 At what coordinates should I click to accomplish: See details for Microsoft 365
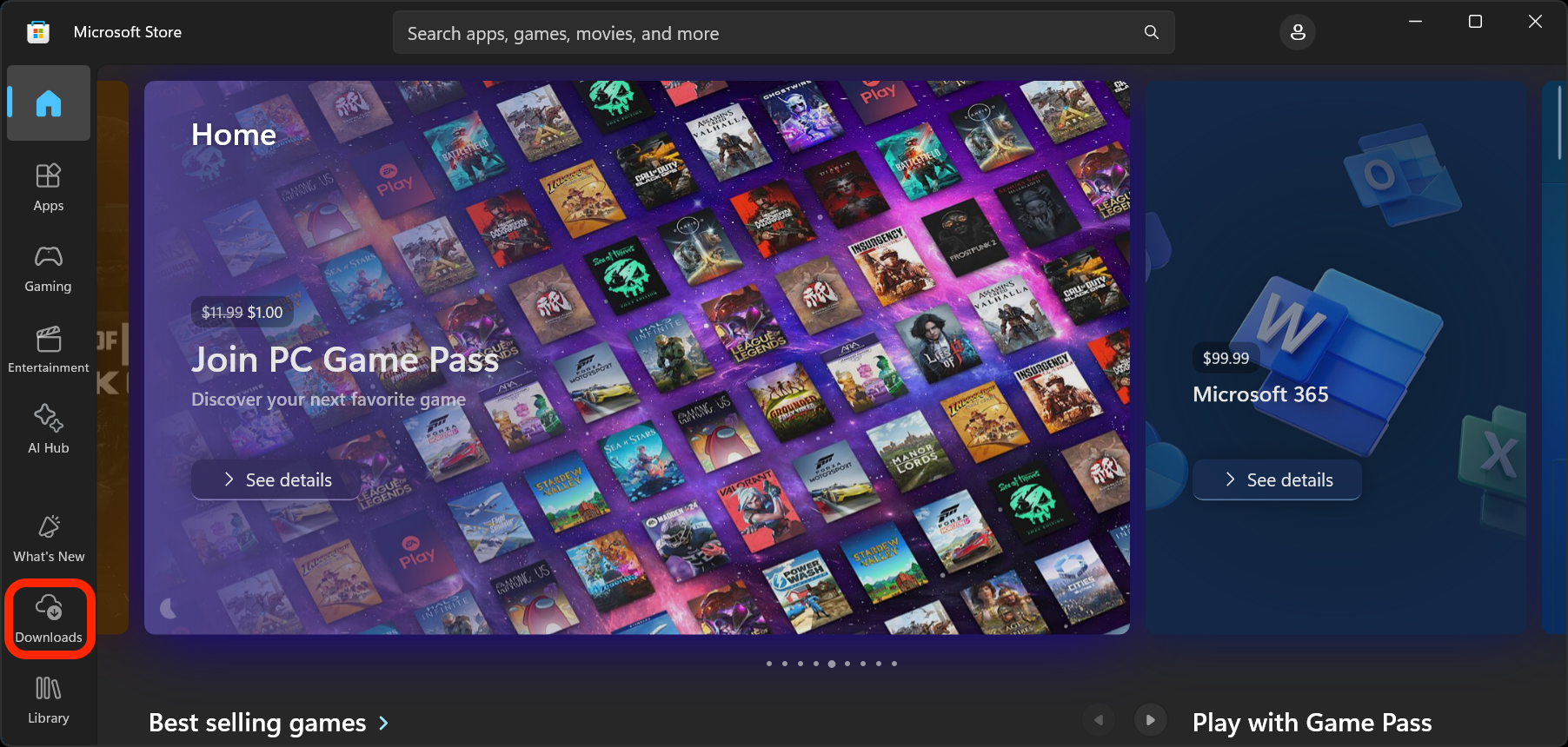pos(1278,479)
